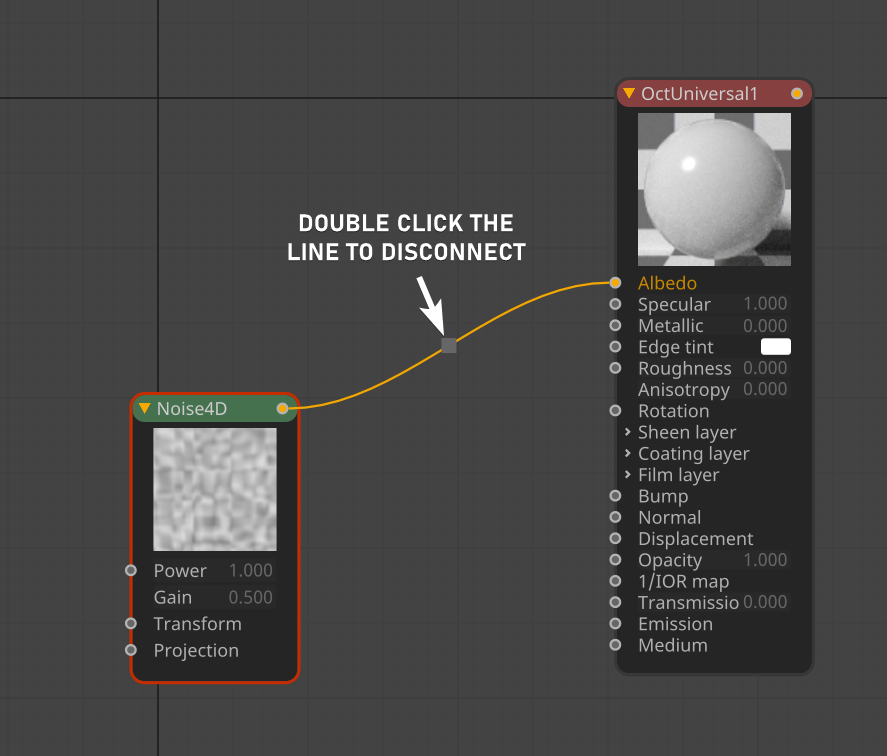This screenshot has width=887, height=756.
Task: Click the OctUniversal1 output connector pin
Action: (796, 94)
